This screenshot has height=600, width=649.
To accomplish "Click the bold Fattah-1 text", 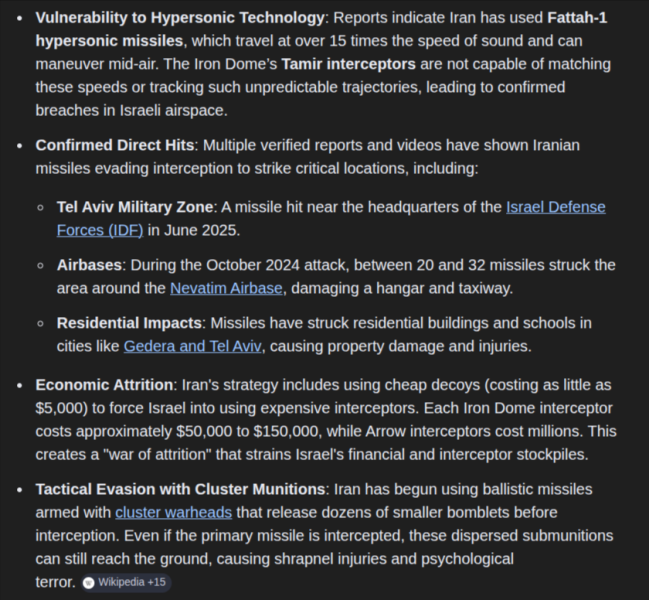I will point(577,18).
